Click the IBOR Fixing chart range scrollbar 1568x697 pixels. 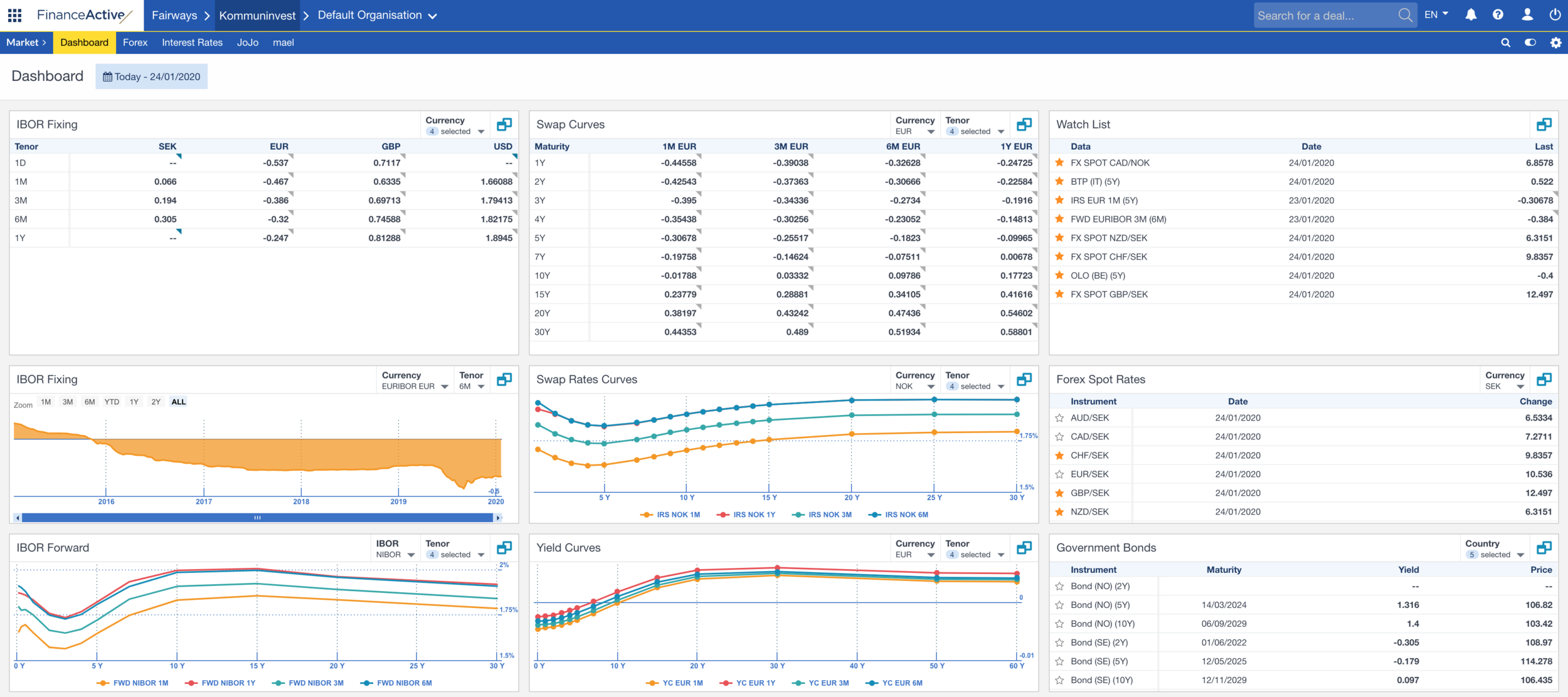(257, 518)
